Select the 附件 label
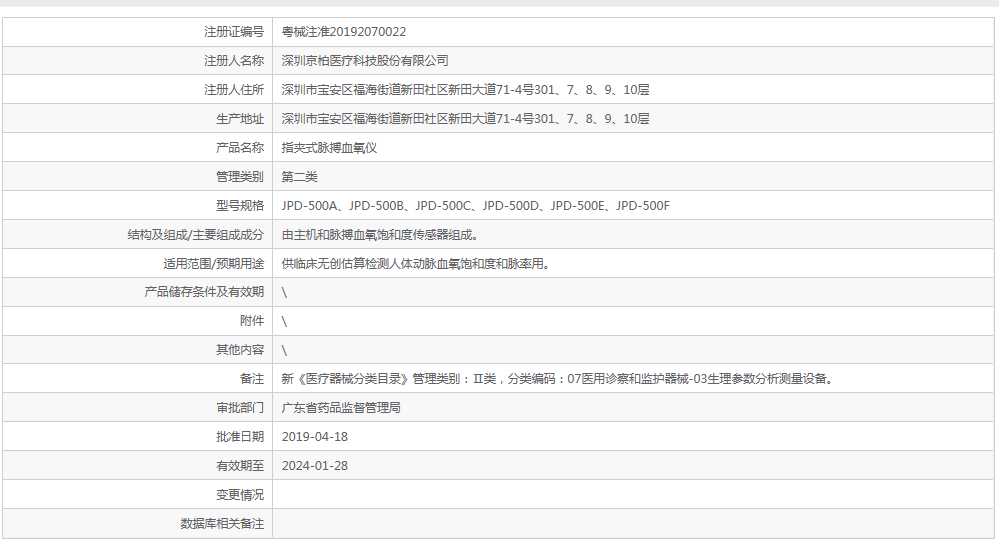 point(252,321)
